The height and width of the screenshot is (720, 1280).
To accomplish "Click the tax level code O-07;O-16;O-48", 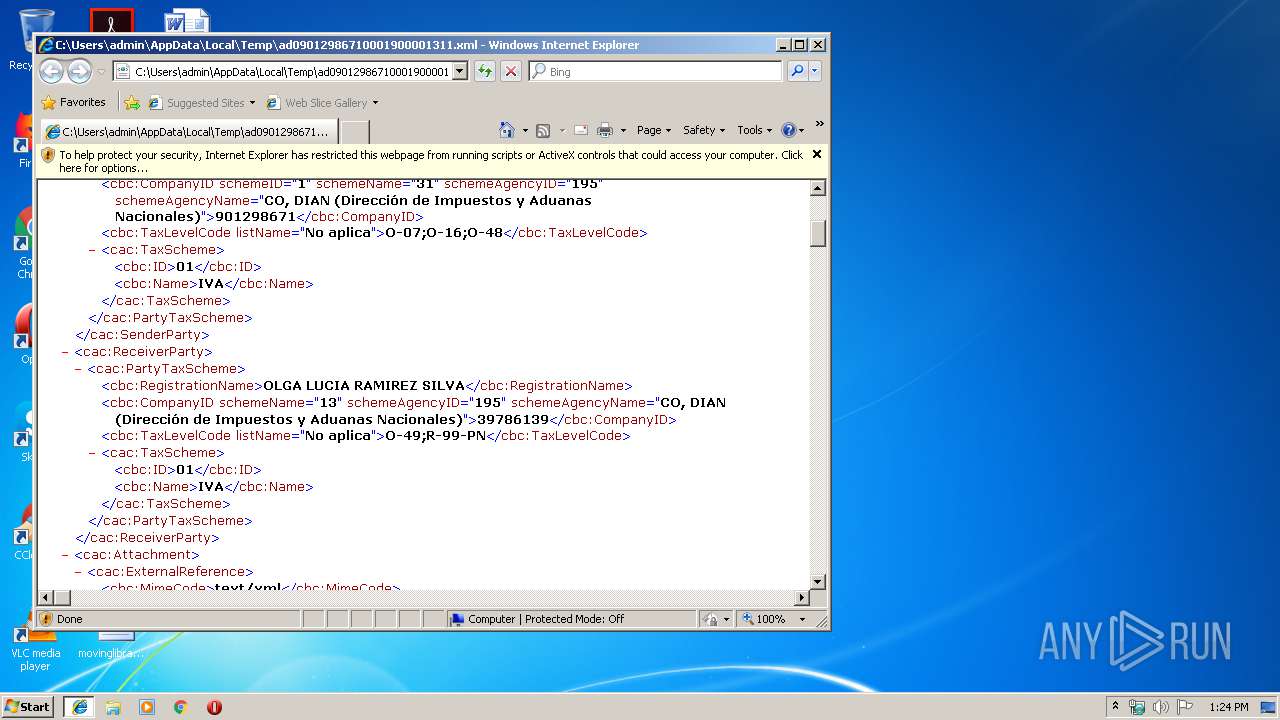I will [x=444, y=233].
